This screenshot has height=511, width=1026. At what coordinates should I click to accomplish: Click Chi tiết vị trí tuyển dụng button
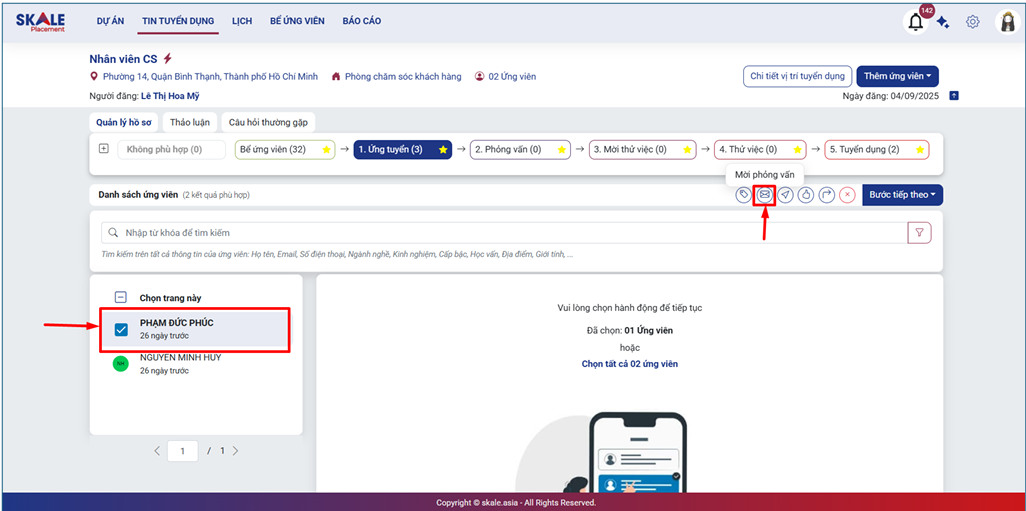[x=798, y=76]
